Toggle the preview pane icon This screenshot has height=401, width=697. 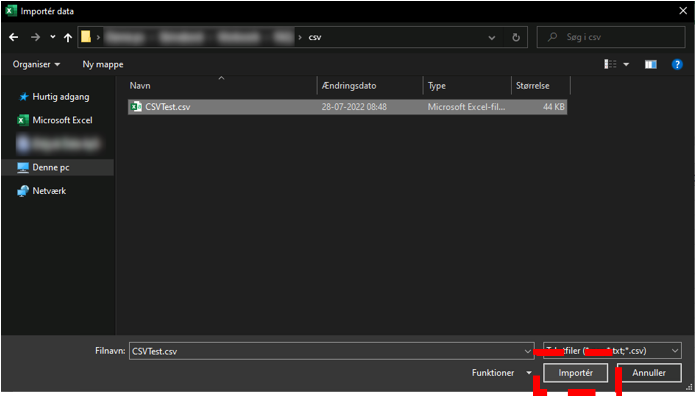click(650, 64)
